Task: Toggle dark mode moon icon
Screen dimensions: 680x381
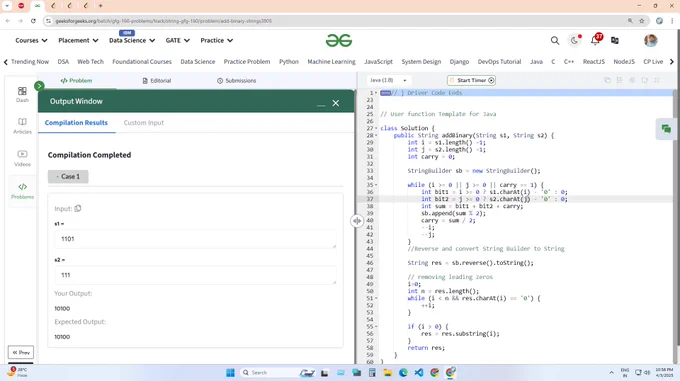Action: tap(574, 40)
